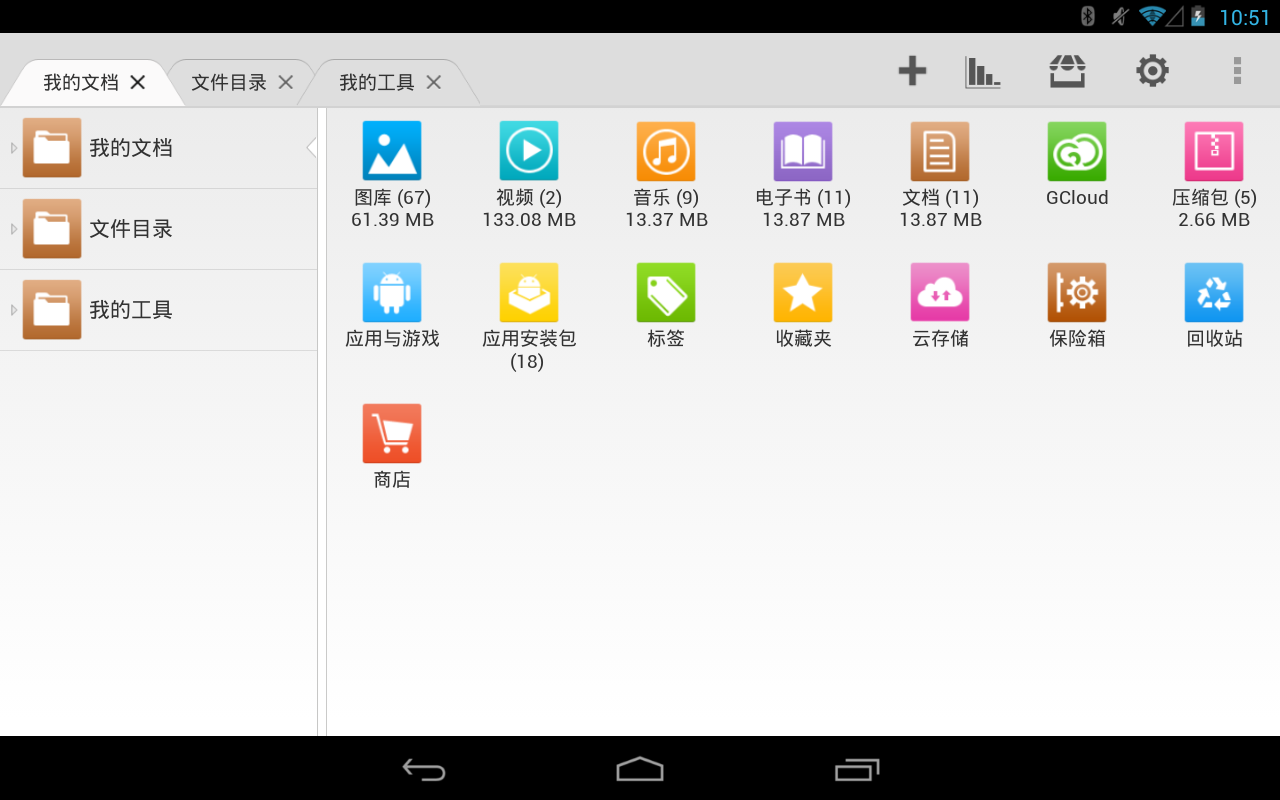1280x800 pixels.
Task: Open the 回收站 recycle bin icon
Action: (1214, 292)
